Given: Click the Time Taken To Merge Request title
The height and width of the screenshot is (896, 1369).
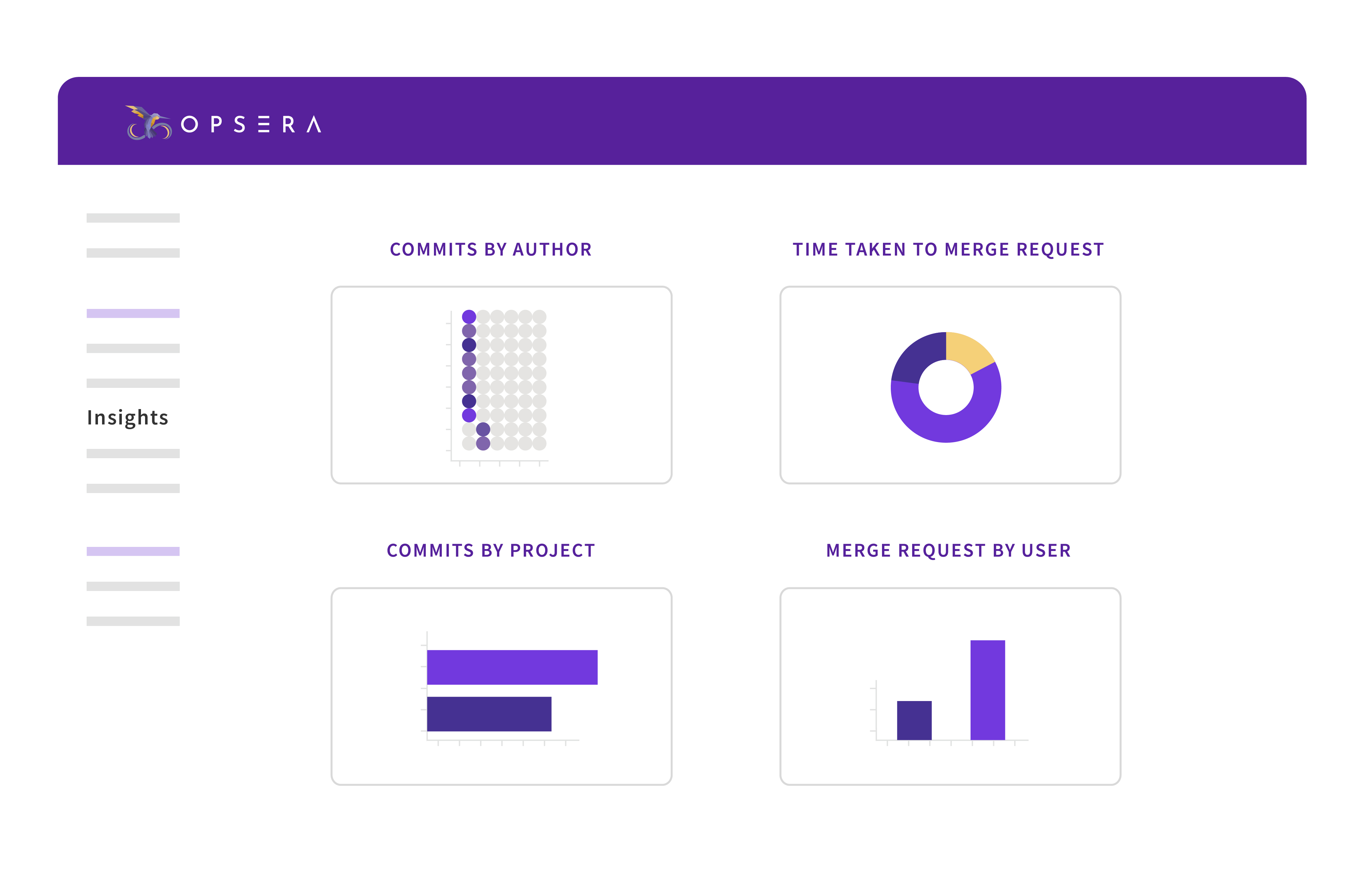Looking at the screenshot, I should [948, 250].
